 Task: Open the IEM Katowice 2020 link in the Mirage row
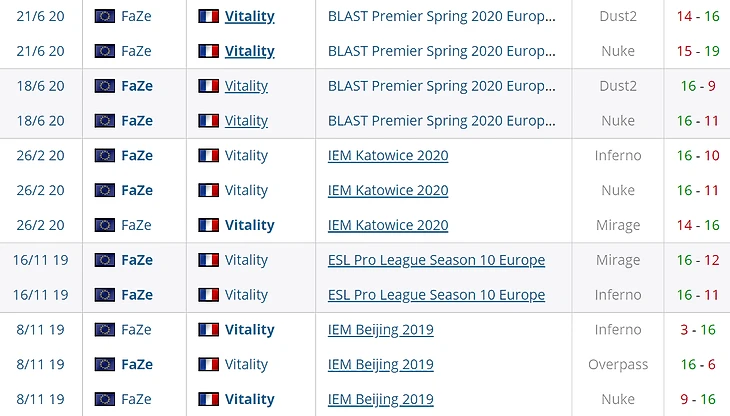pos(388,225)
